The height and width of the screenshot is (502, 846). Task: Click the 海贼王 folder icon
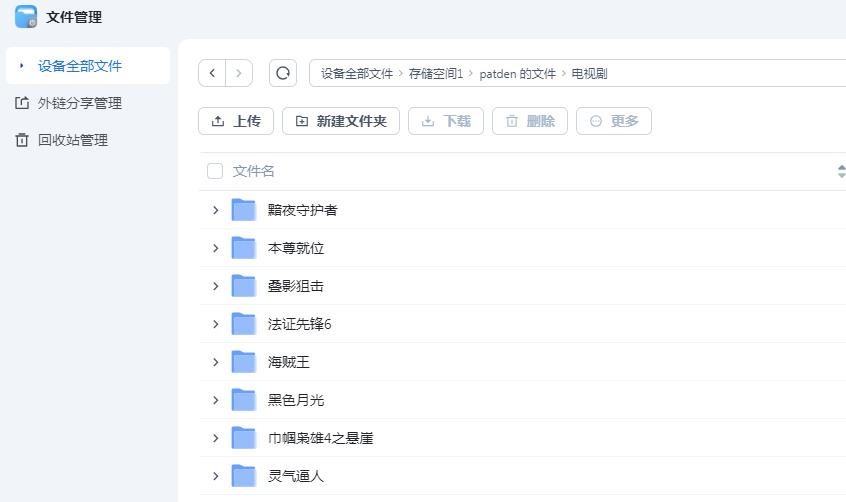[x=243, y=362]
